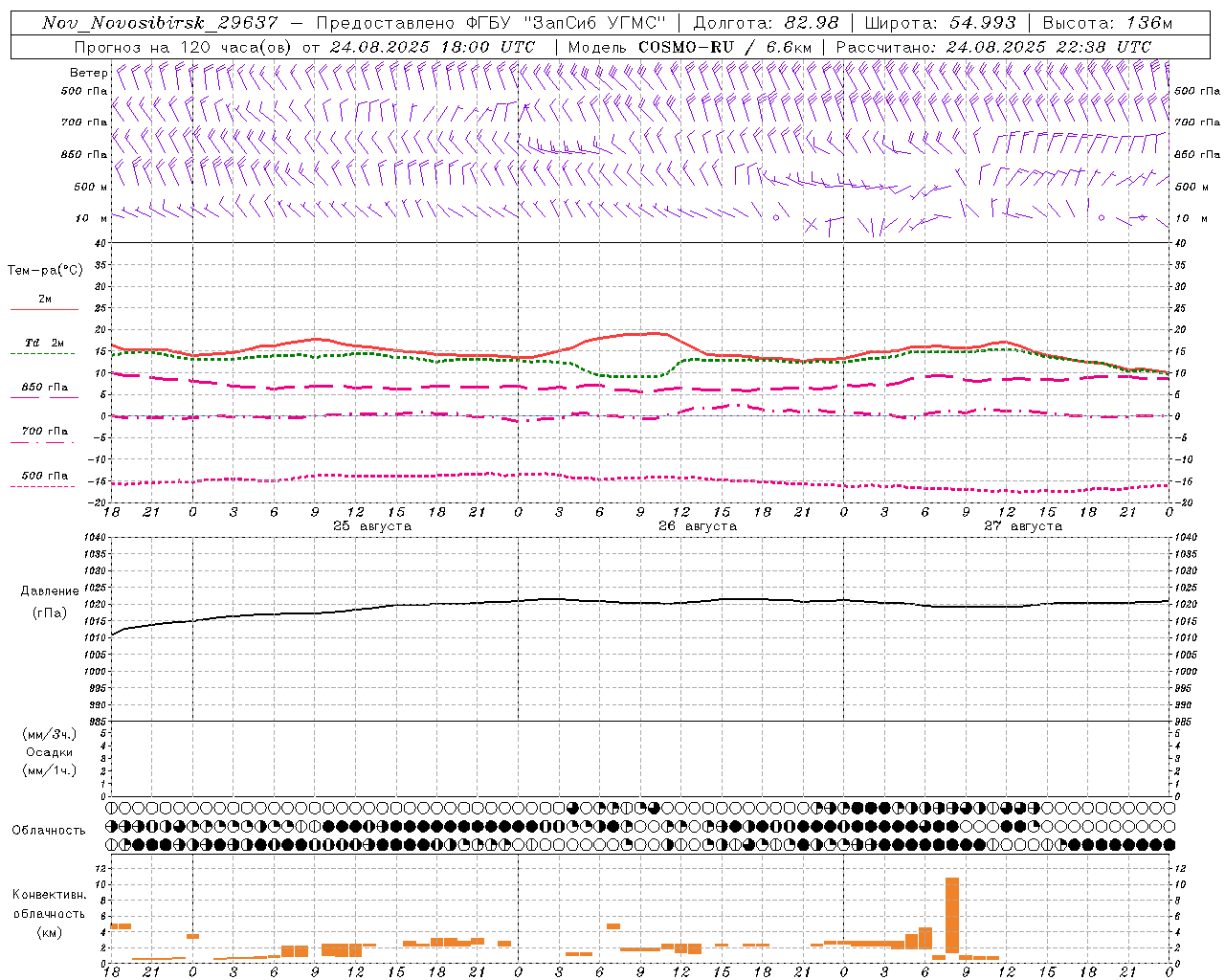Click the '27 августа' date label

[1023, 526]
